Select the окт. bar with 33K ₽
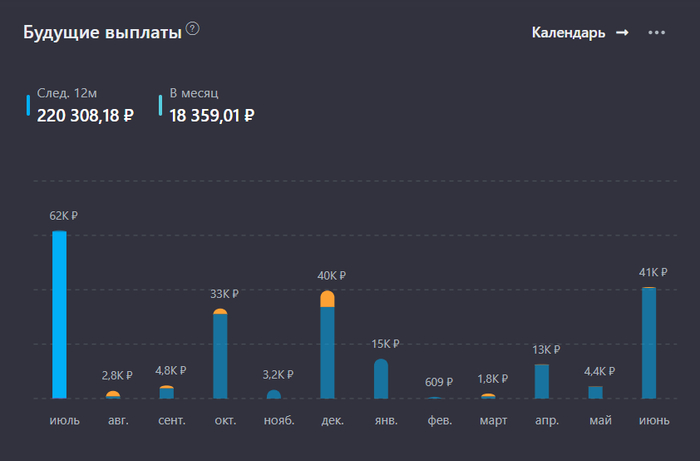Viewport: 700px width, 461px height. pos(220,355)
